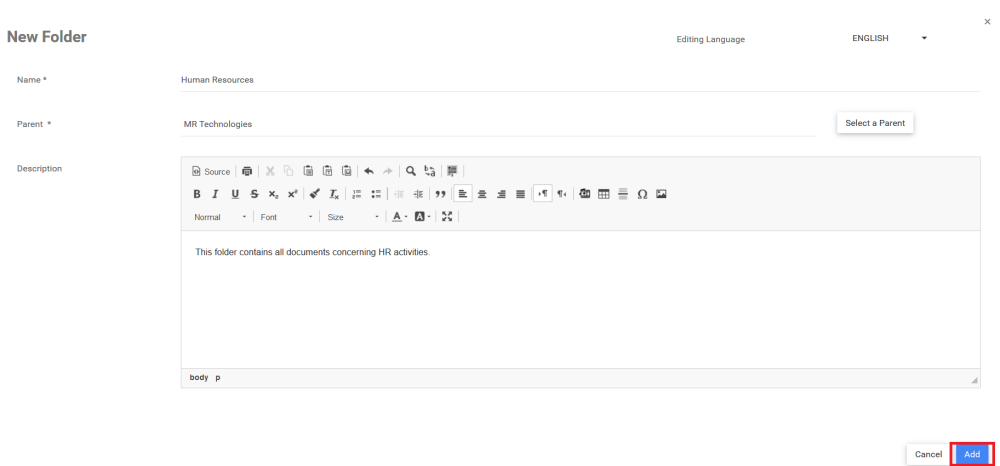1000x466 pixels.
Task: Click the Copy icon
Action: (288, 171)
